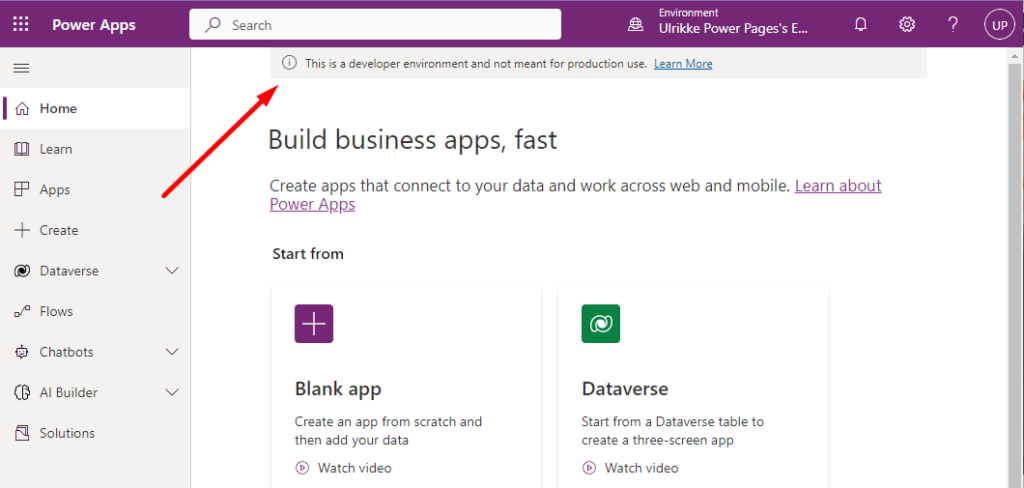Click play icon on Dataverse card
Image resolution: width=1024 pixels, height=488 pixels.
[589, 468]
